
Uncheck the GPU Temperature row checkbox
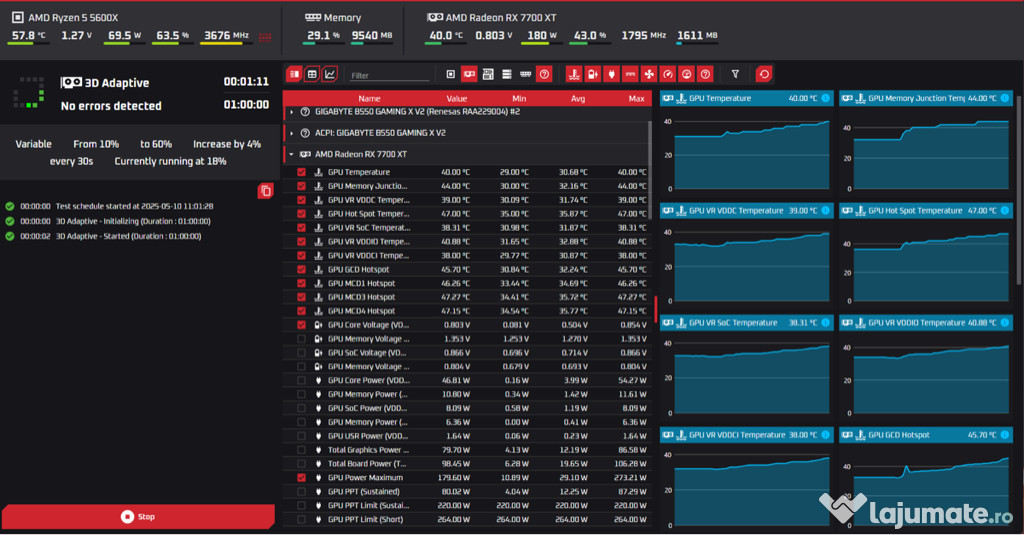coord(301,172)
